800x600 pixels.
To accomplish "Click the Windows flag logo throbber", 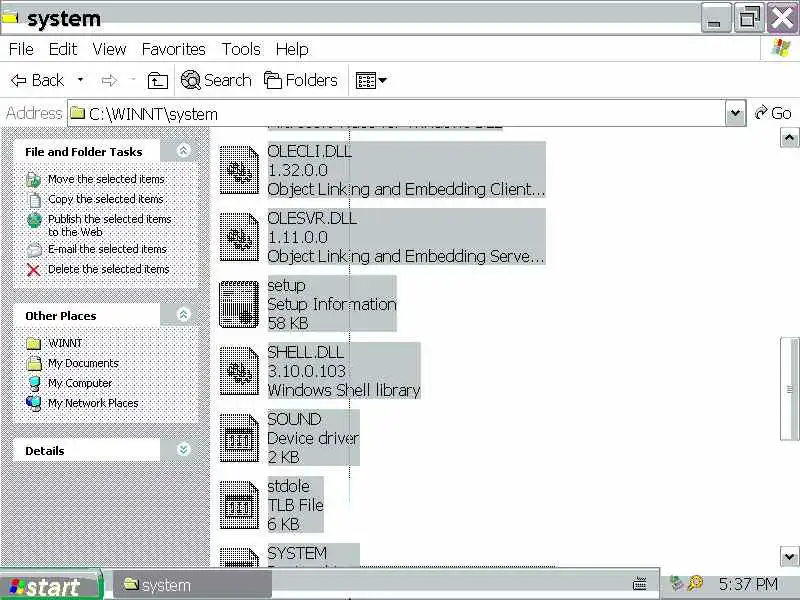I will [x=782, y=48].
